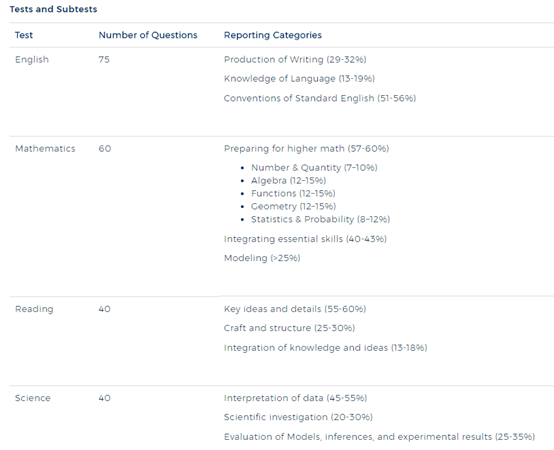Click the 'Algebra (12-15%)' bullet item
The height and width of the screenshot is (450, 554).
[x=288, y=180]
